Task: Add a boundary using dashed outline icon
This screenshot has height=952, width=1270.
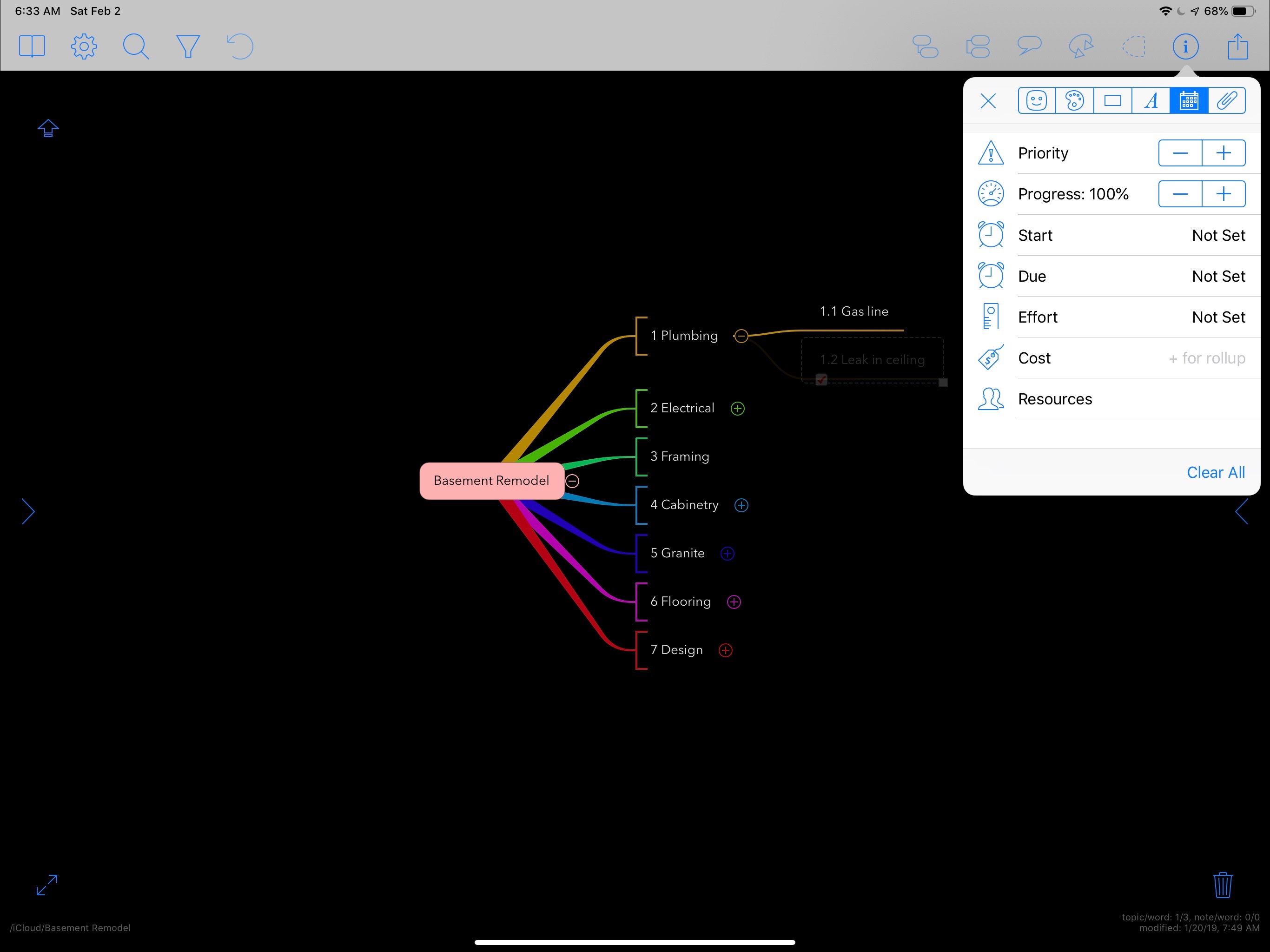Action: [1134, 46]
